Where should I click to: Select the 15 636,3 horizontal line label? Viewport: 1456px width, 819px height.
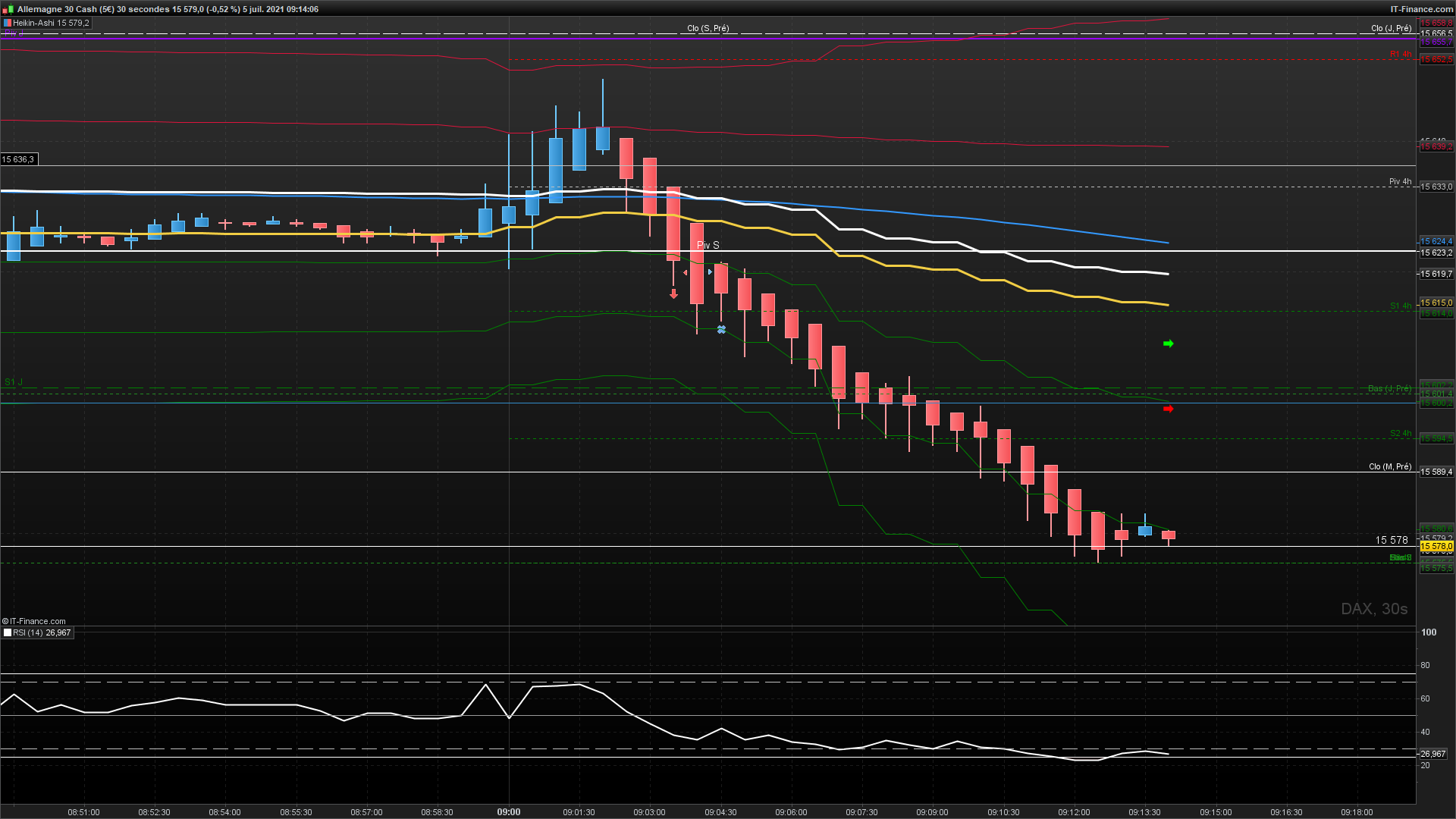[x=18, y=159]
